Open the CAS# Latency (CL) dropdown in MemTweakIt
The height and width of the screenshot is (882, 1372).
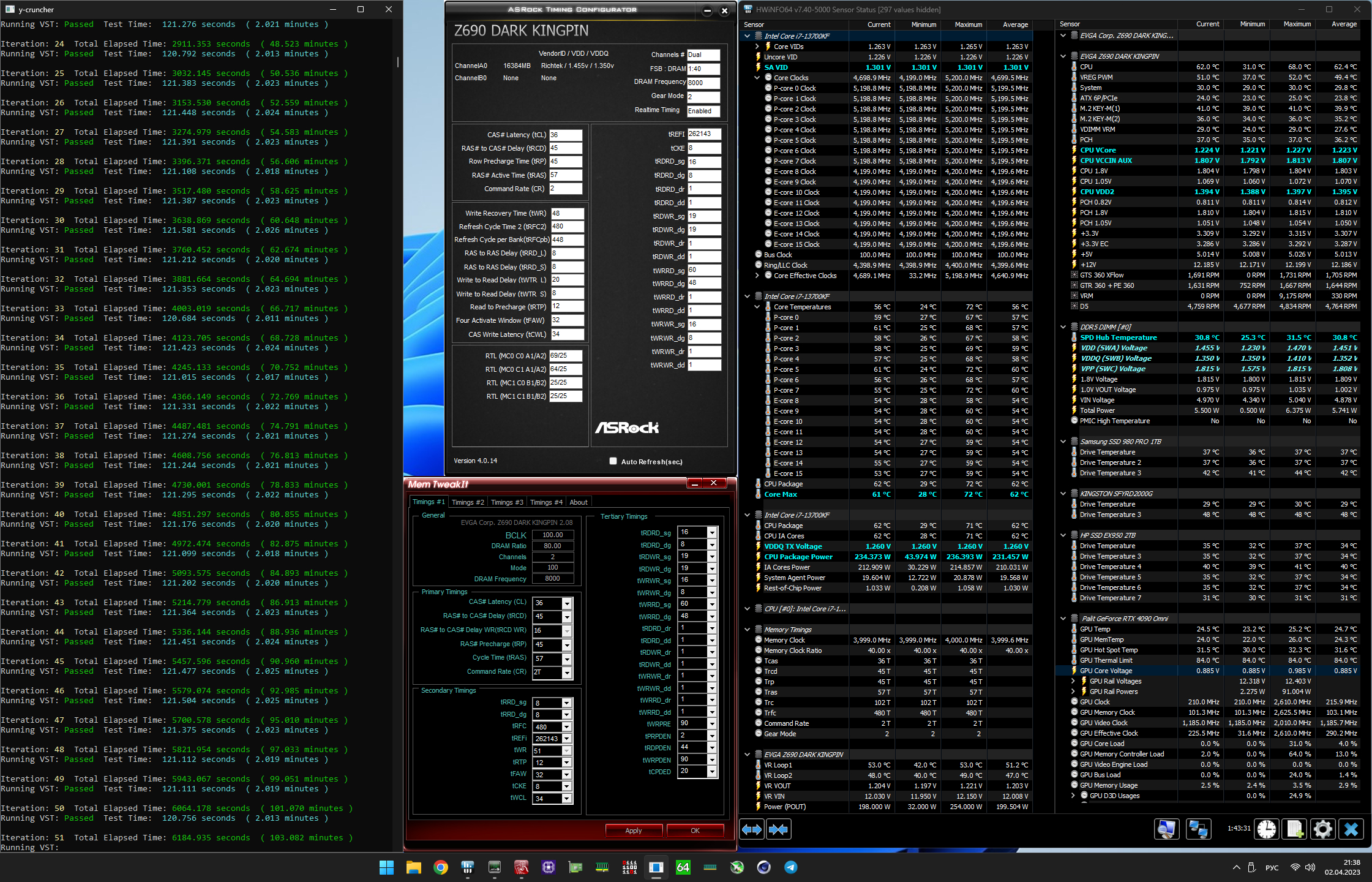tap(567, 603)
